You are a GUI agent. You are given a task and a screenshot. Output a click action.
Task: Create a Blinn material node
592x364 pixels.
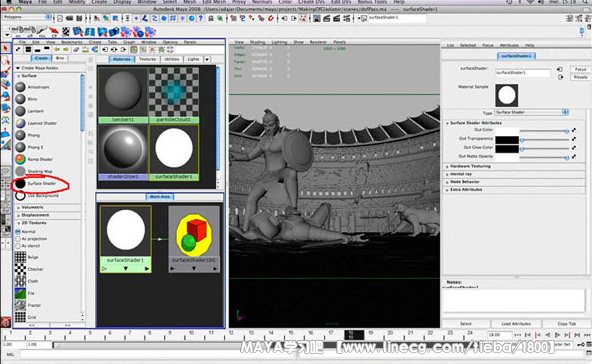26,99
